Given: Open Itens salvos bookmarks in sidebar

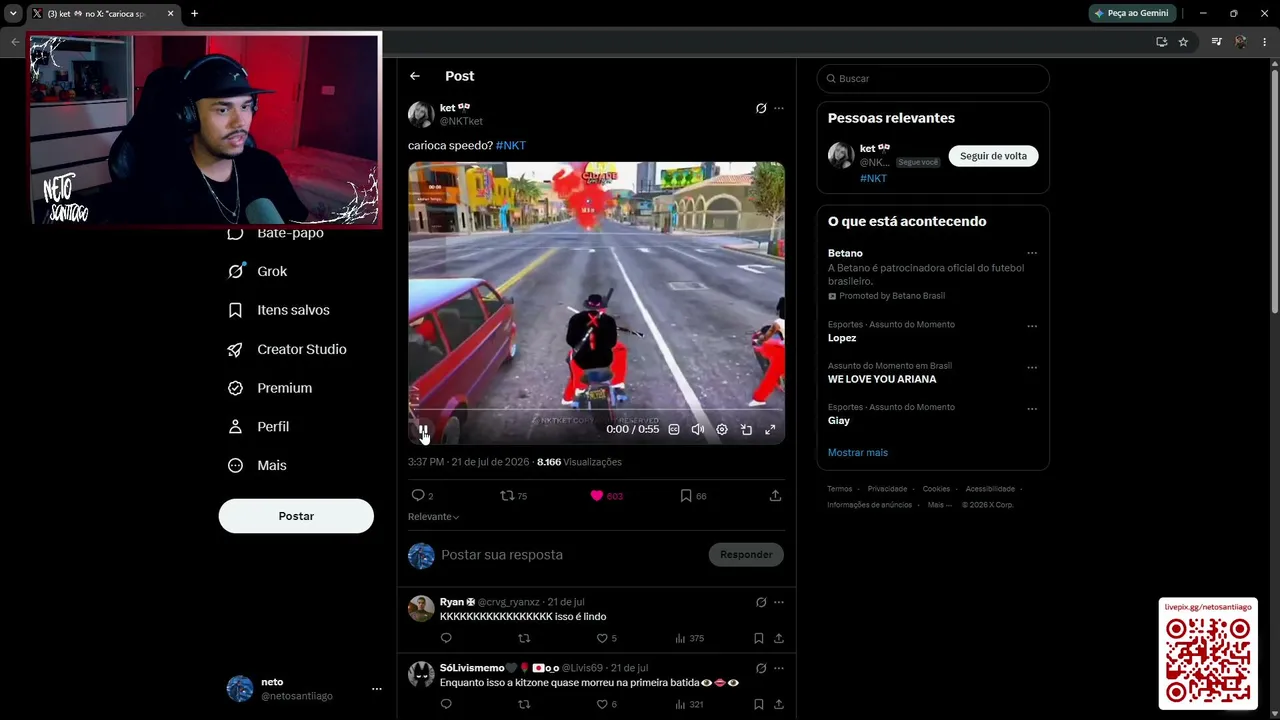Looking at the screenshot, I should pyautogui.click(x=278, y=310).
